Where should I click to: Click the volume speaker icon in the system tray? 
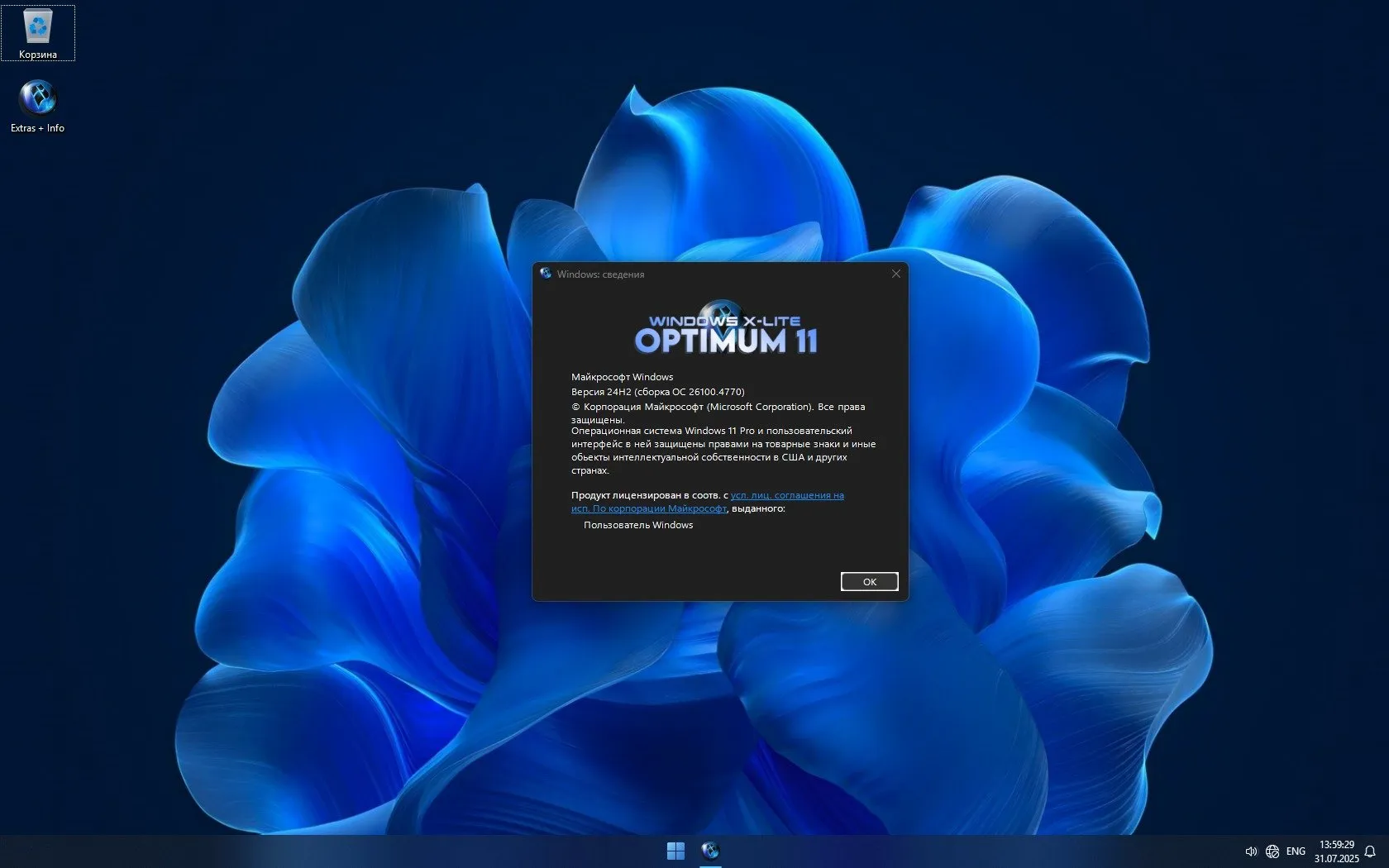click(x=1251, y=851)
